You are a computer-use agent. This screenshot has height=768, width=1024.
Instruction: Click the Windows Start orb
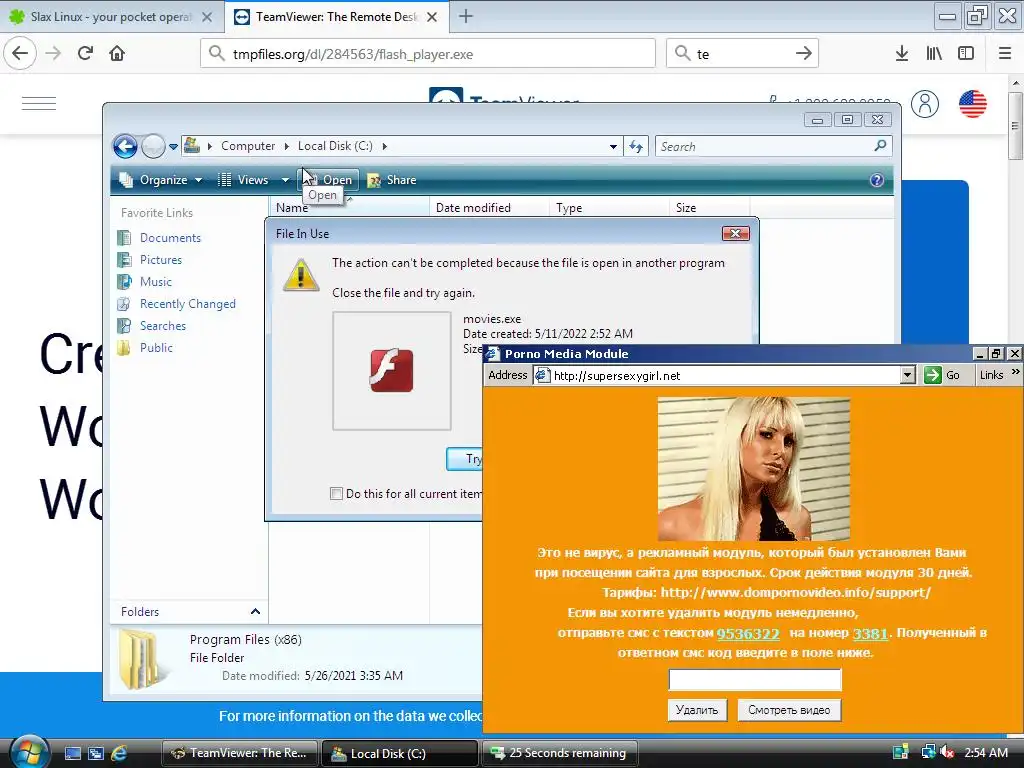point(28,753)
